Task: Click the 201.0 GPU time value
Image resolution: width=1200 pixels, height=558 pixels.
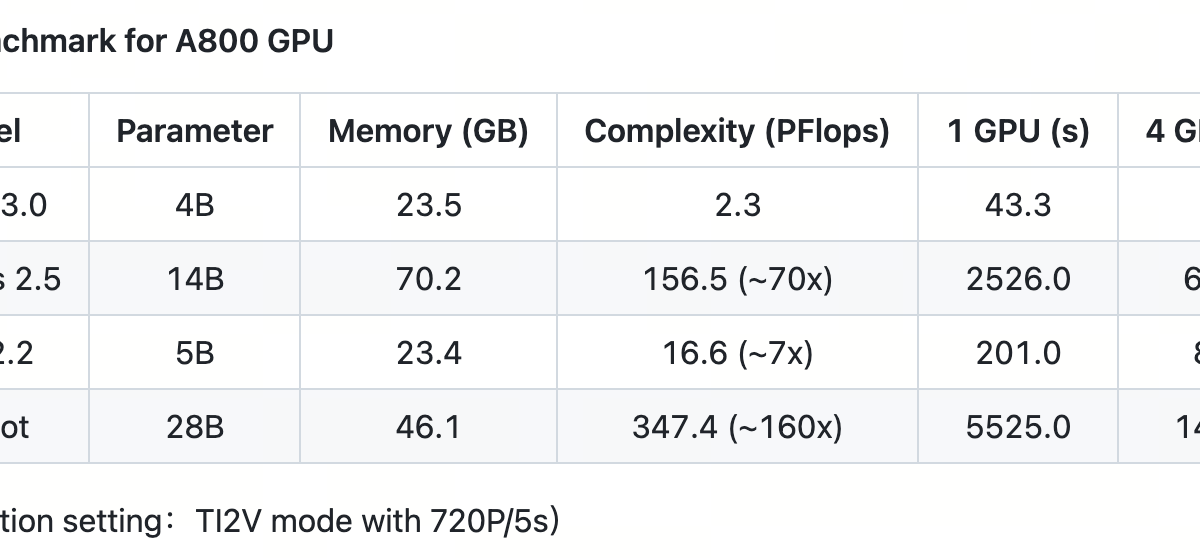Action: click(1018, 353)
